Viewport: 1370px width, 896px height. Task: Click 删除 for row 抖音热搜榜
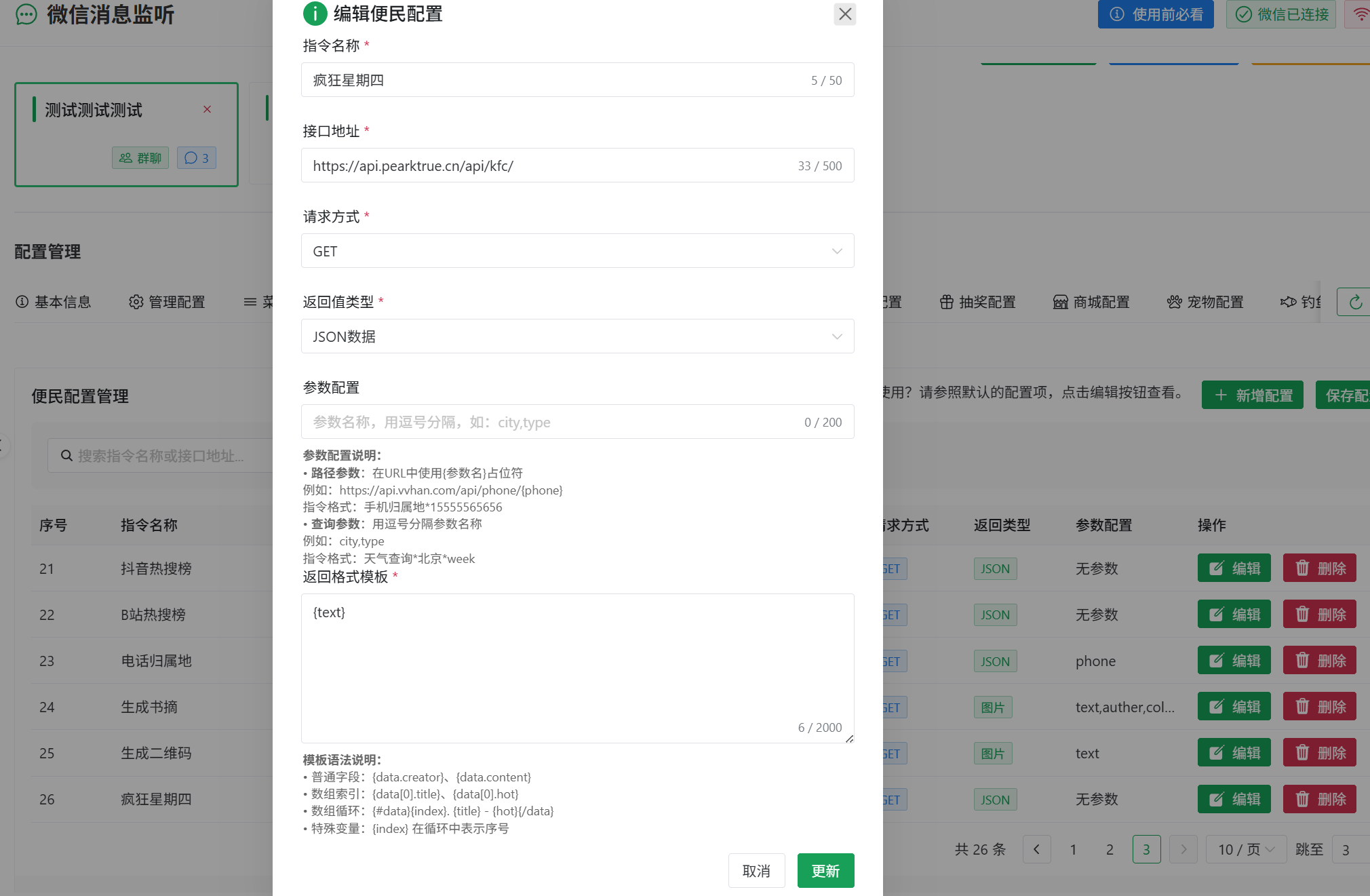[x=1320, y=568]
